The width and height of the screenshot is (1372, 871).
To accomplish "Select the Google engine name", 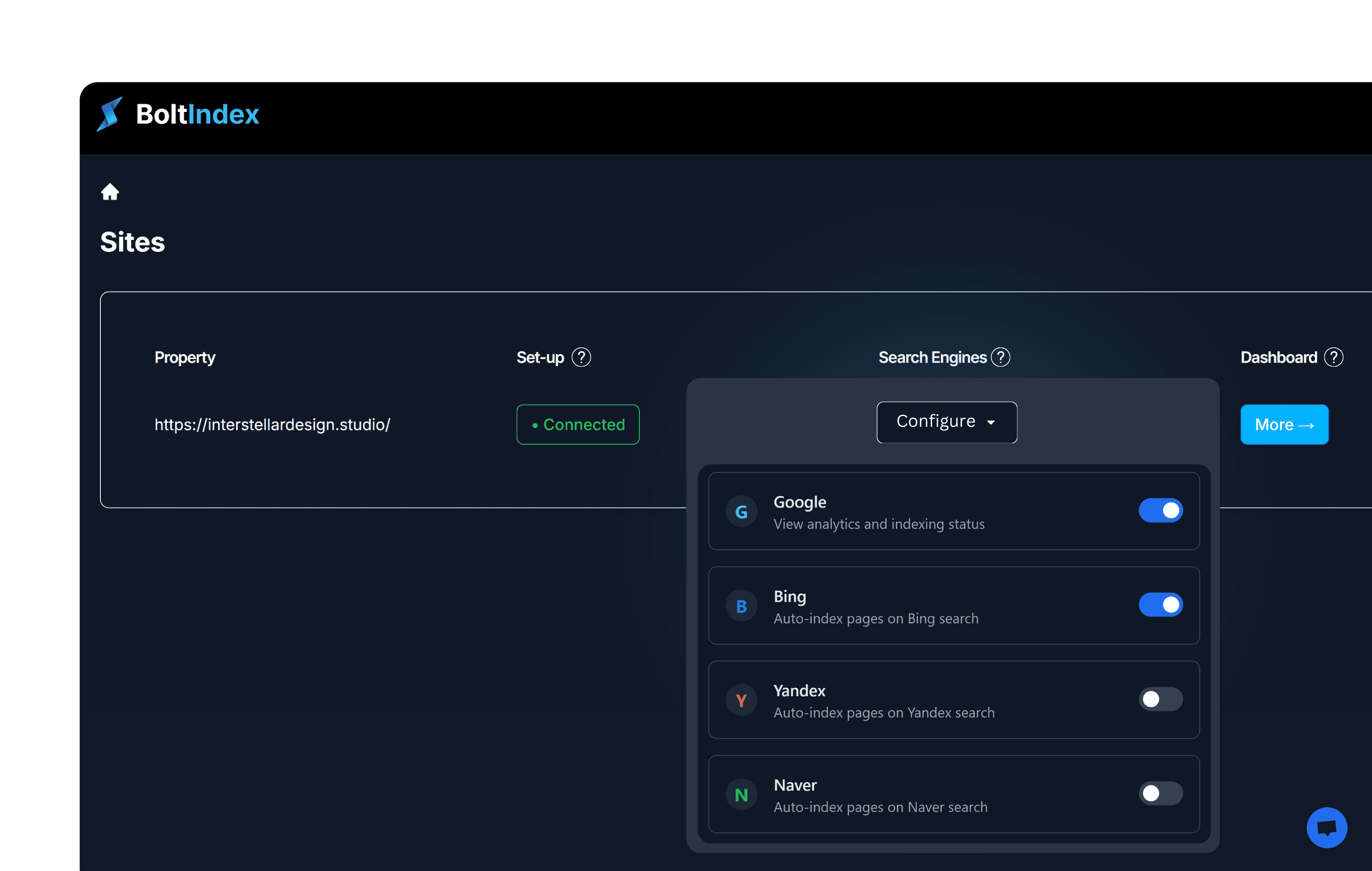I will pos(800,503).
